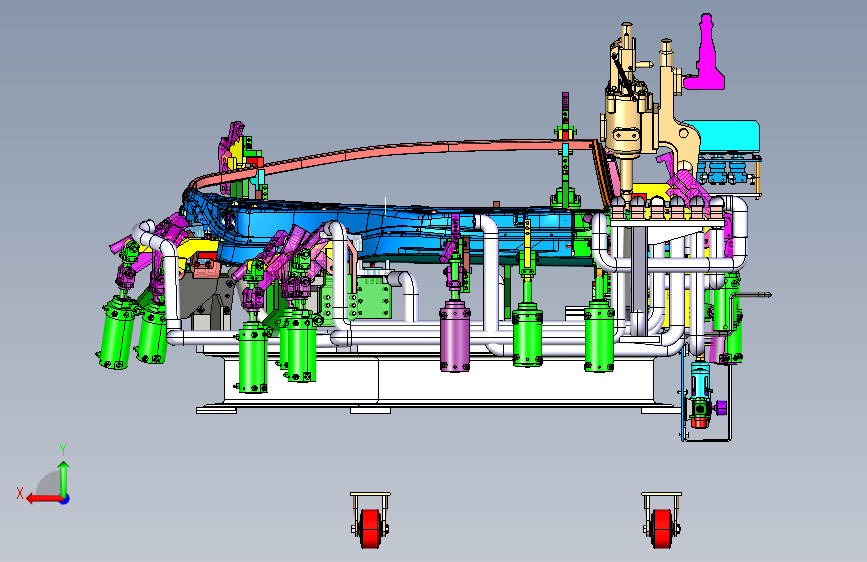Click the red X axis arrow of the triad

pos(44,499)
